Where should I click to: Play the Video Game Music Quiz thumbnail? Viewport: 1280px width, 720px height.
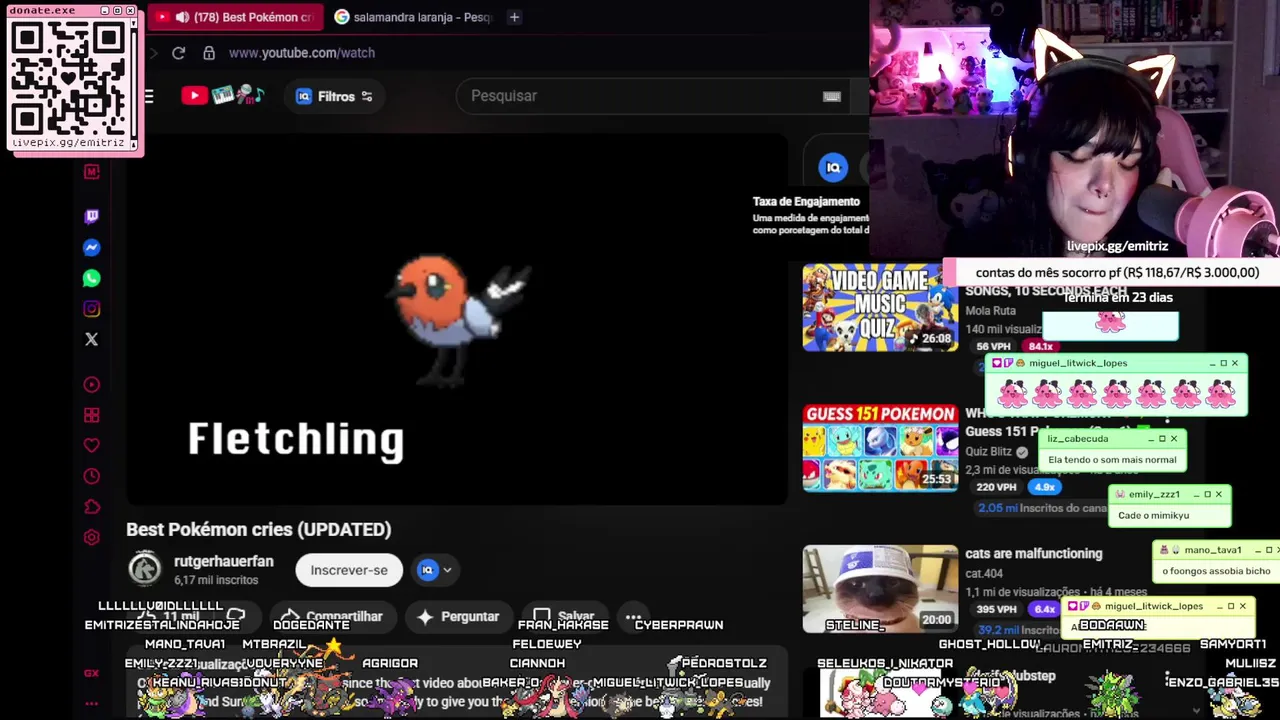pyautogui.click(x=880, y=307)
